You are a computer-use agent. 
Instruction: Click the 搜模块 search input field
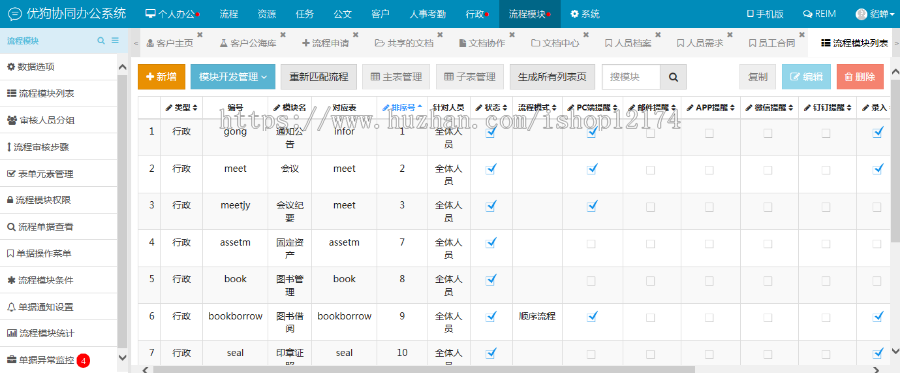pyautogui.click(x=631, y=77)
